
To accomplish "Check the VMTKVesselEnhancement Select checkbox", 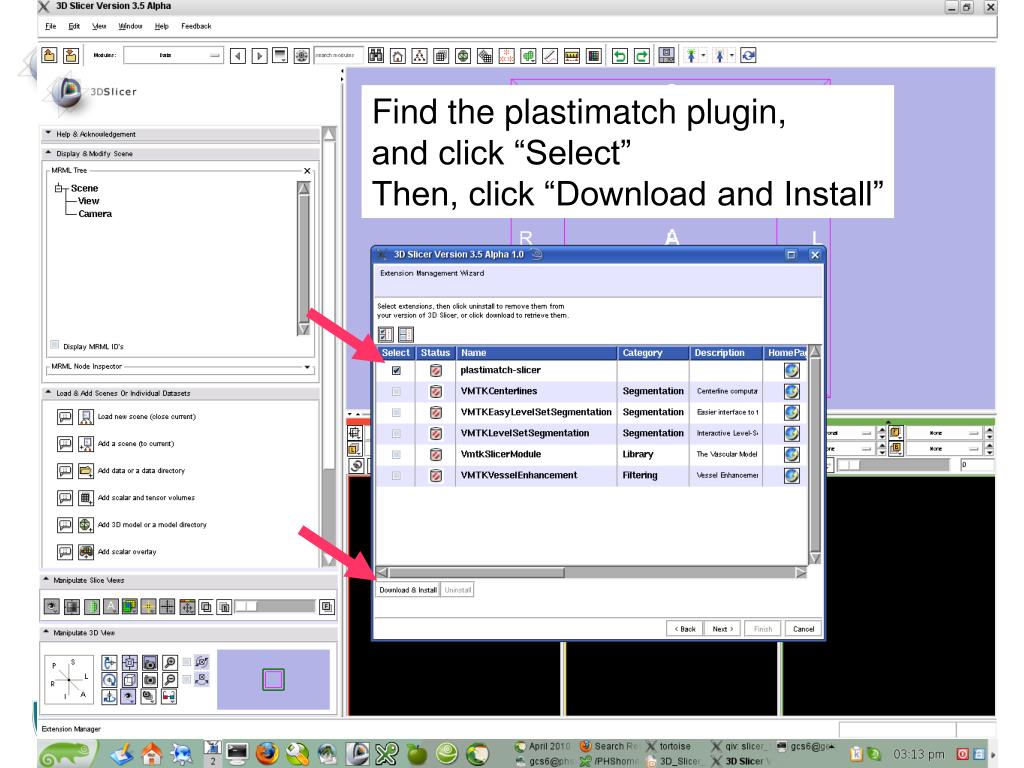I will [396, 475].
